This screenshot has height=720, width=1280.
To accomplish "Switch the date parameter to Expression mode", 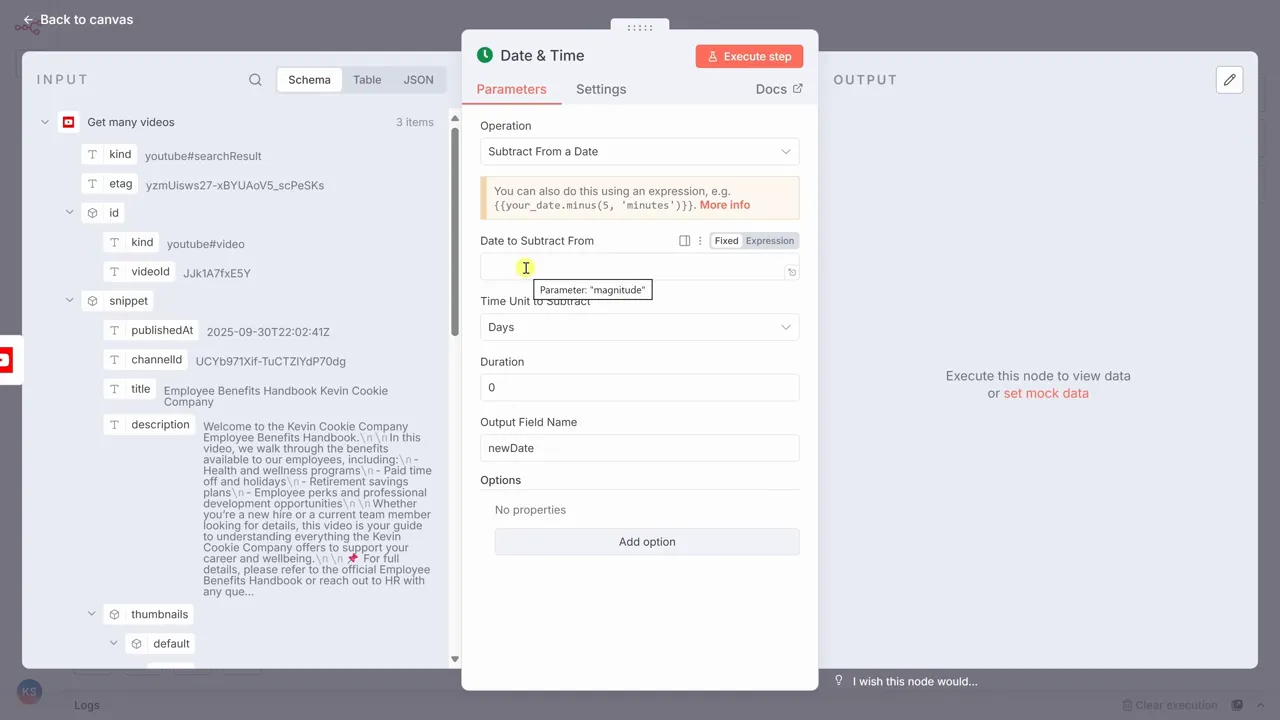I will 770,241.
